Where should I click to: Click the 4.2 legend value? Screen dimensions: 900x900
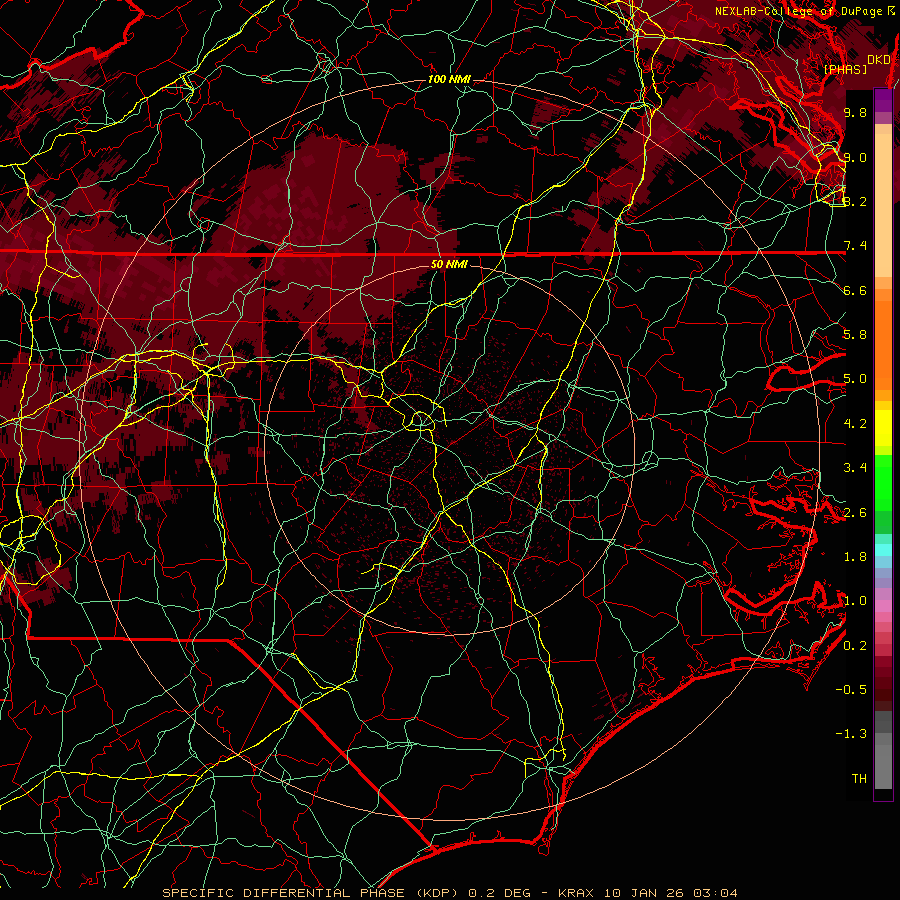tap(855, 424)
